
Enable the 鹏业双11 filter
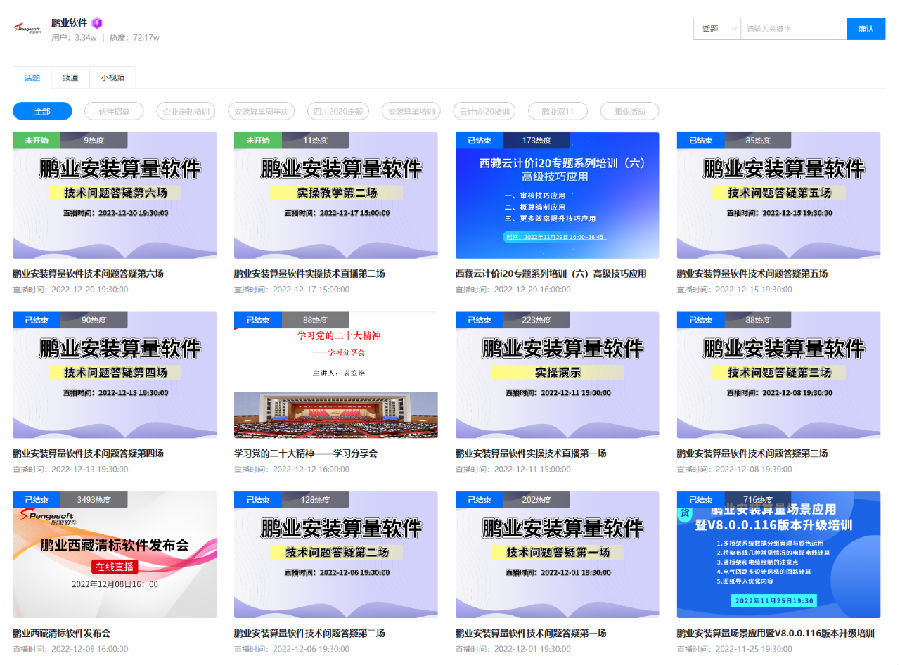click(557, 110)
